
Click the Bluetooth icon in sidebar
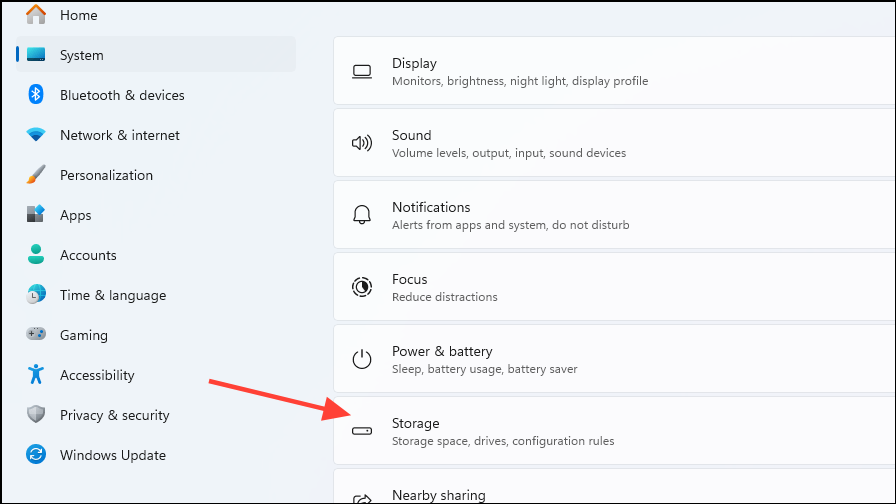pos(36,94)
